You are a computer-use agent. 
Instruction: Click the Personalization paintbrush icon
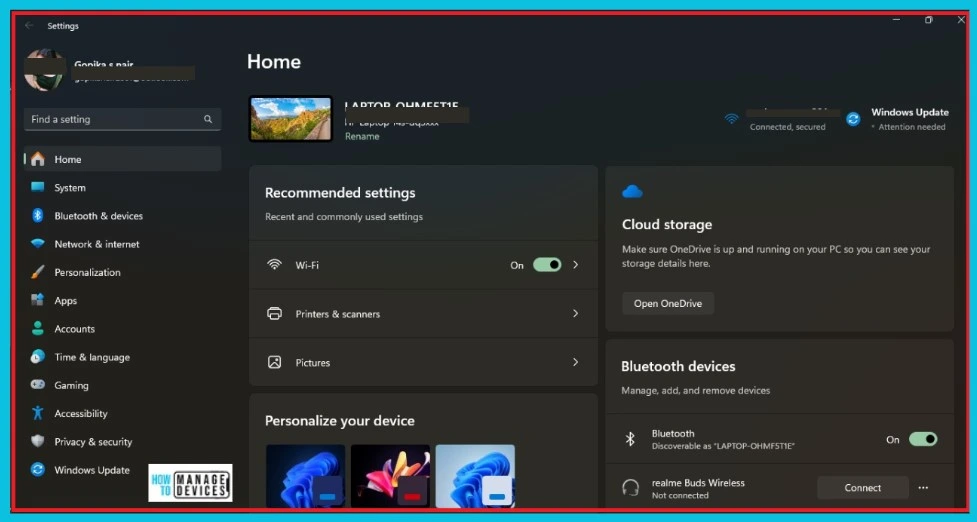click(37, 272)
